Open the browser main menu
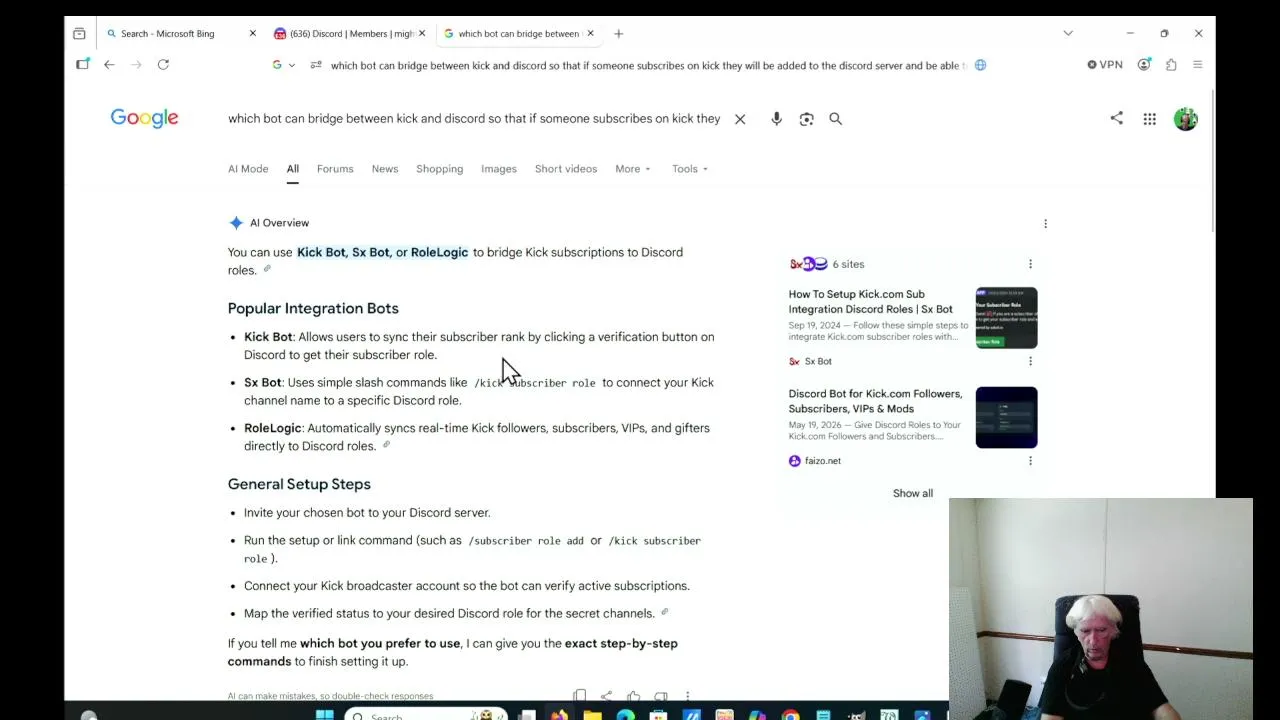This screenshot has height=720, width=1280. coord(1197,64)
